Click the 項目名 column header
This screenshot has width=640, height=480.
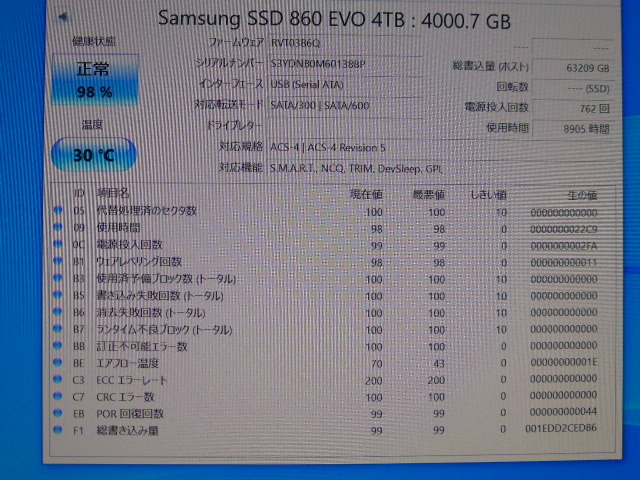tap(113, 193)
